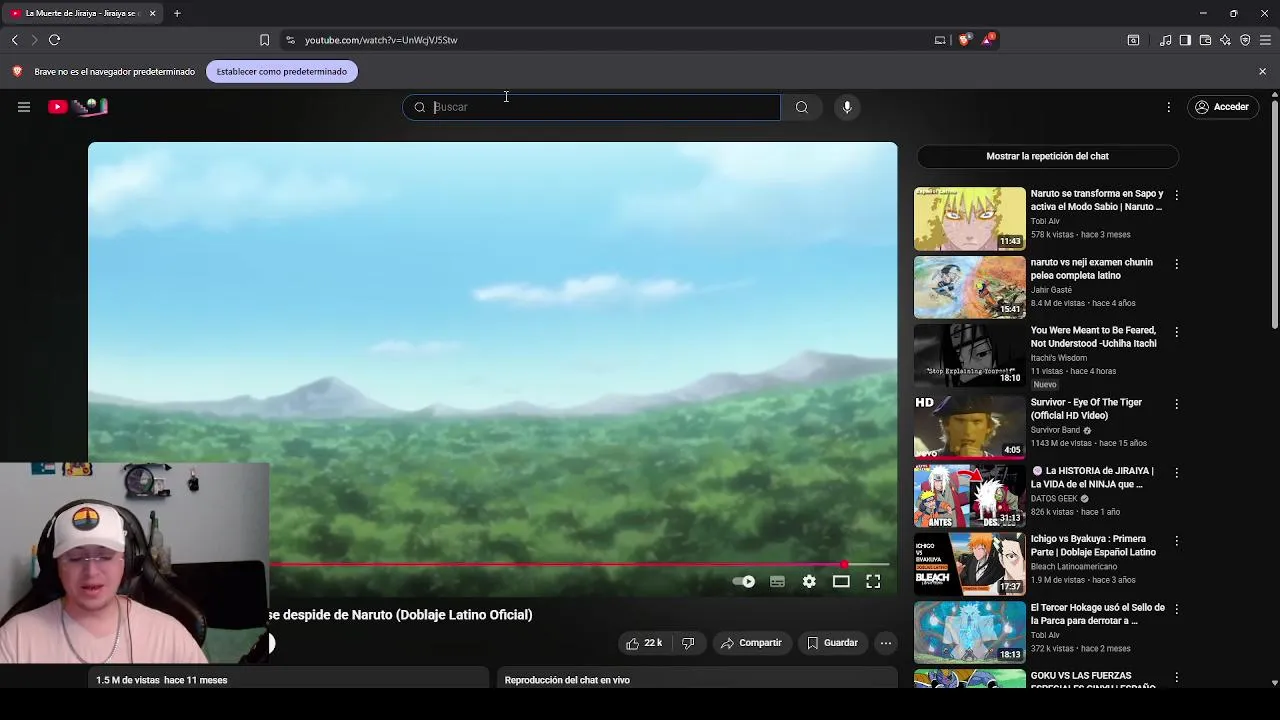
Task: Click the browser forward arrow
Action: (34, 40)
